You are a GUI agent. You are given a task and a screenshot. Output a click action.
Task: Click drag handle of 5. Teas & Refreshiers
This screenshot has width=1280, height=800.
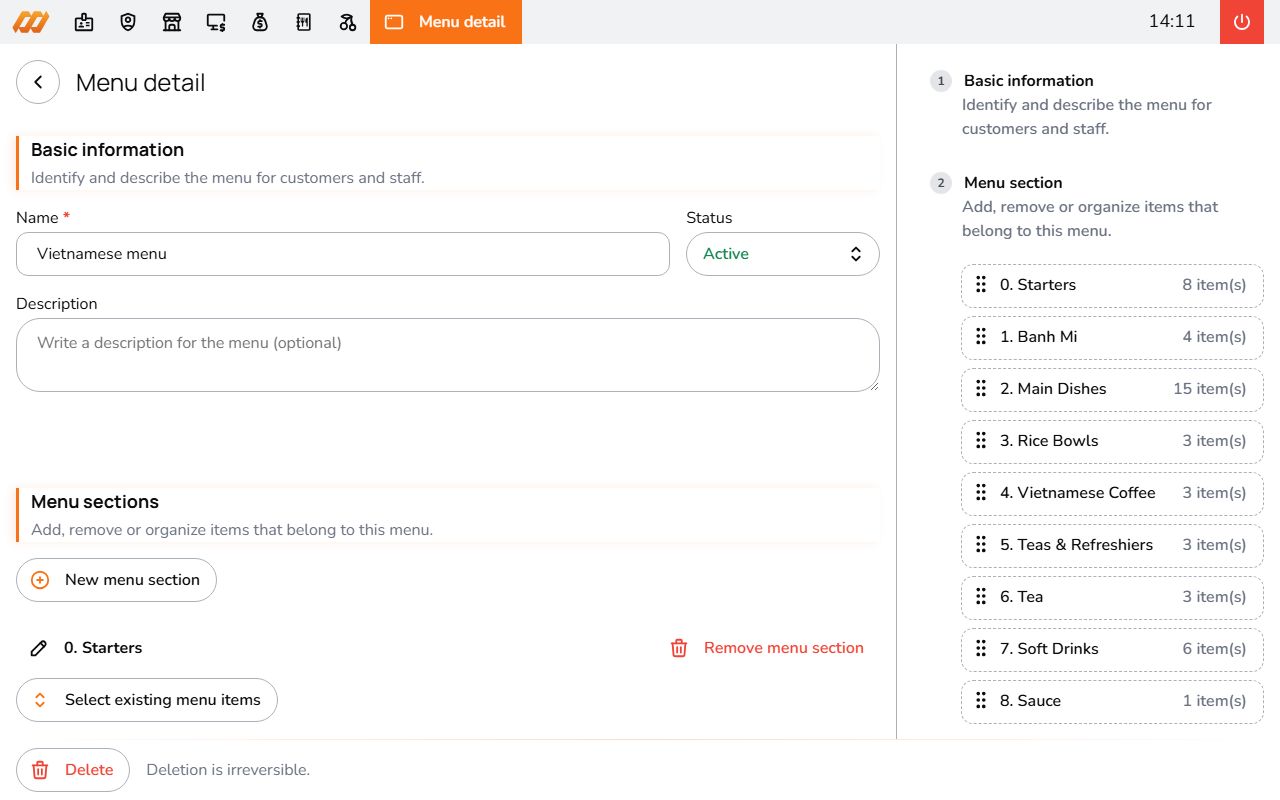981,545
